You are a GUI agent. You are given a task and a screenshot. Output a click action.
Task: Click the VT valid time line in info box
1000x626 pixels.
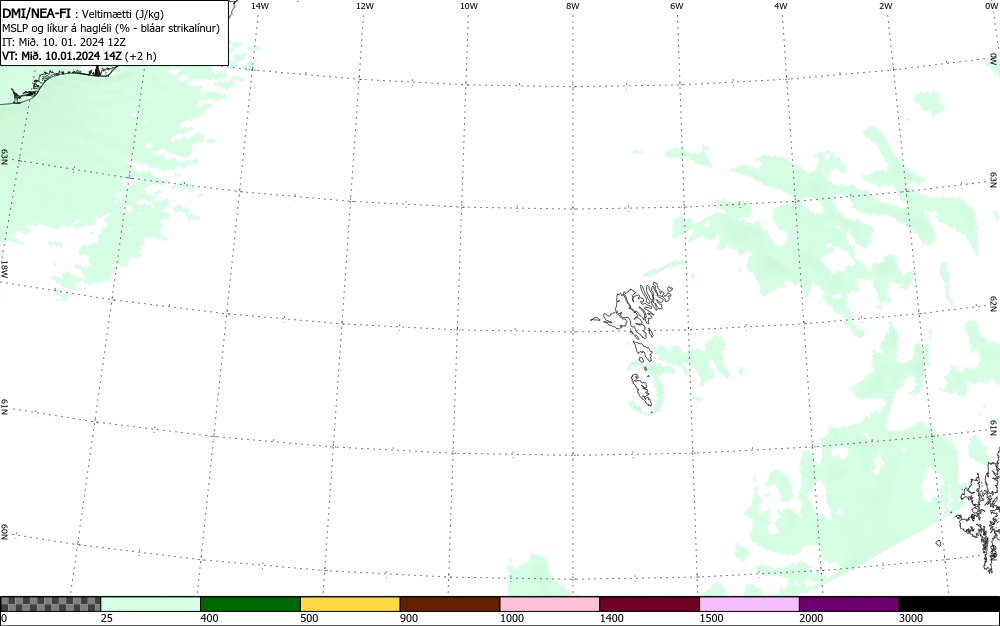pyautogui.click(x=79, y=56)
